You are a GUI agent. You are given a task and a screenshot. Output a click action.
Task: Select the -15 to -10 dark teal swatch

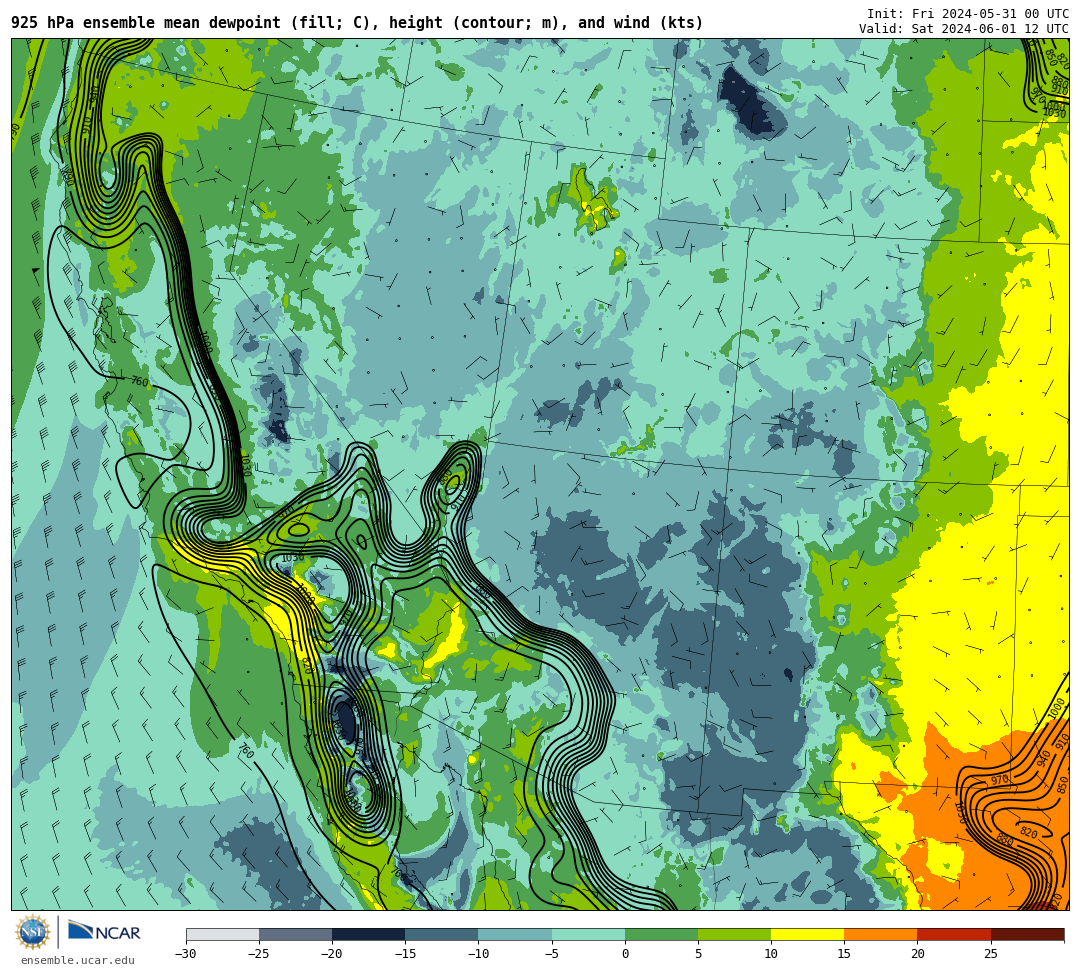(442, 934)
